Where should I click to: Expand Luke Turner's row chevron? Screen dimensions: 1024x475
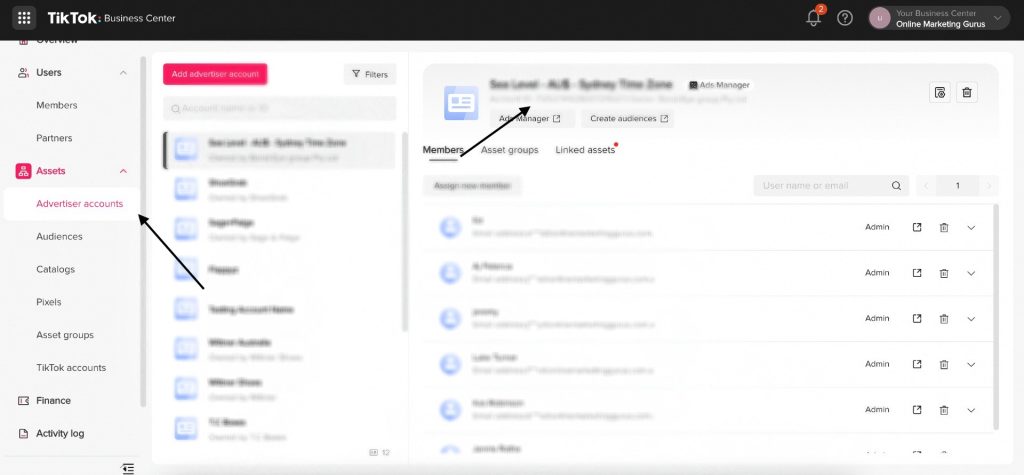(971, 364)
